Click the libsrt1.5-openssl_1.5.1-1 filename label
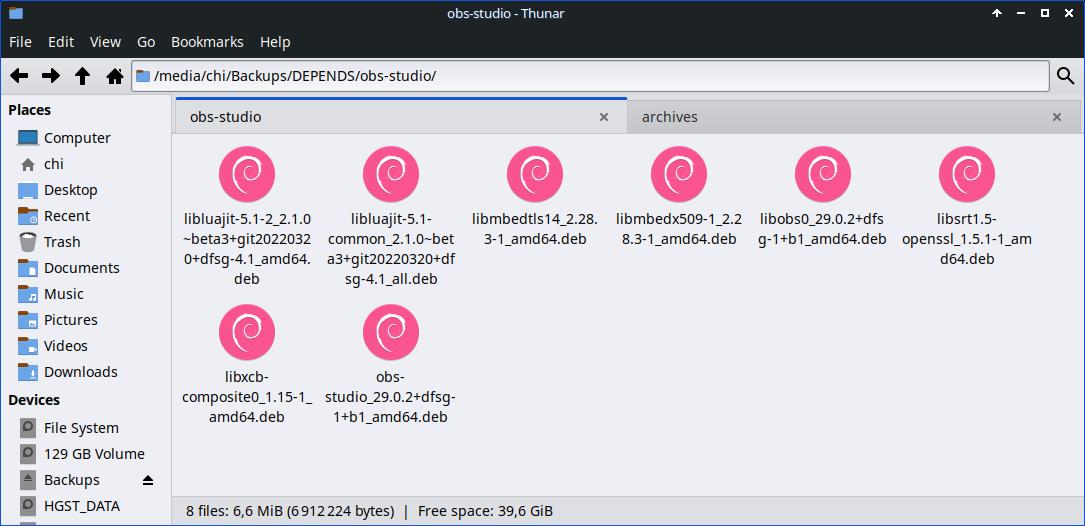Screen dimensions: 1085x526 pos(967,239)
